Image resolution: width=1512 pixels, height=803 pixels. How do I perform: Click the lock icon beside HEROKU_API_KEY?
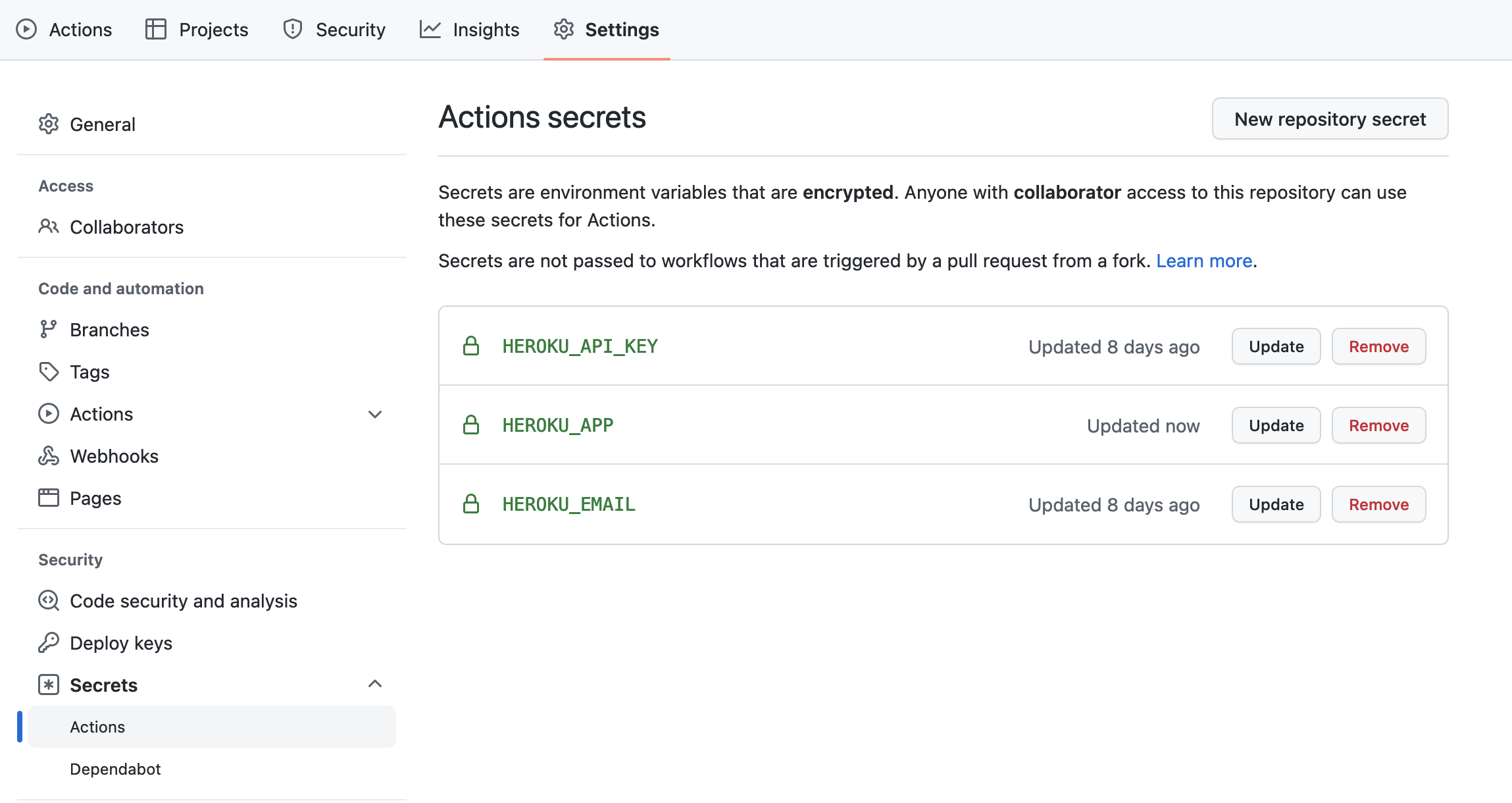pos(471,346)
